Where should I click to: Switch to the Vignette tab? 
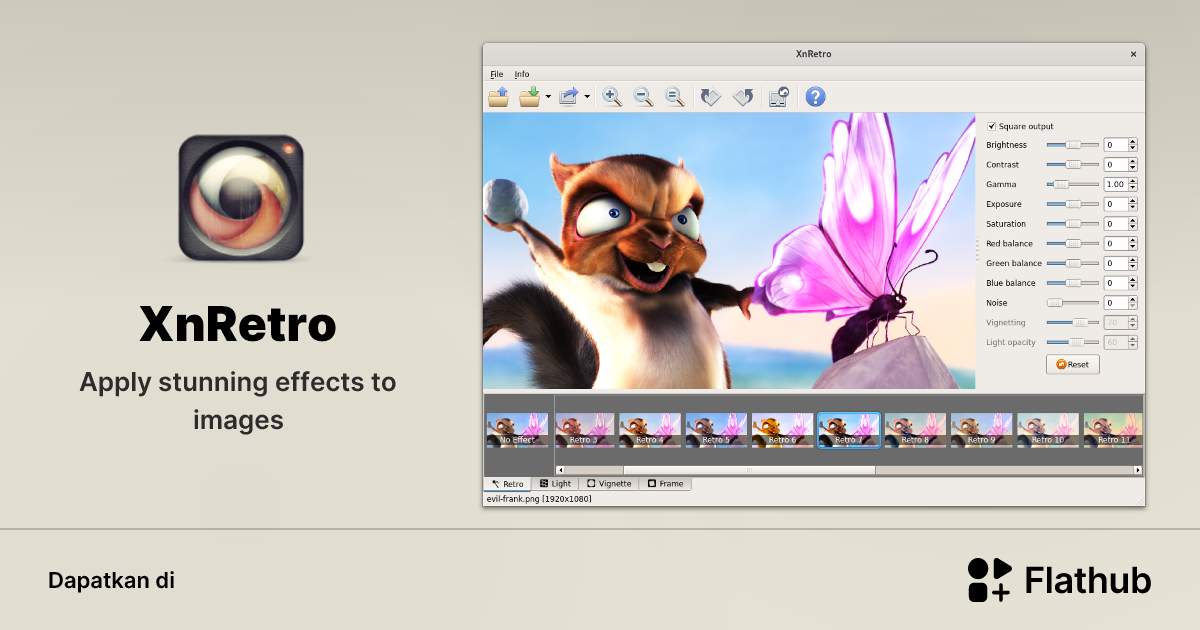pyautogui.click(x=609, y=483)
